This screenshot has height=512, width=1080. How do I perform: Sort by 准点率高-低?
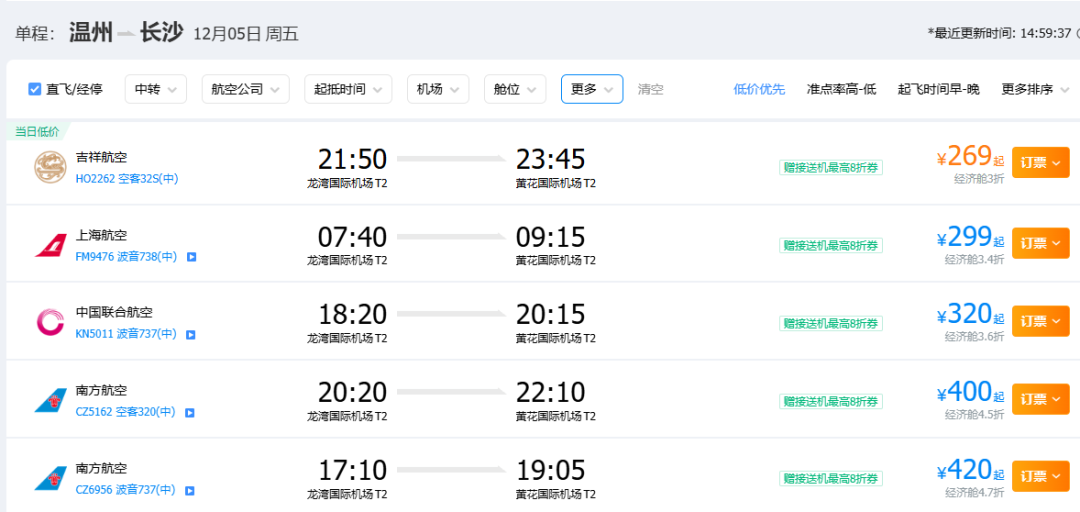(841, 89)
